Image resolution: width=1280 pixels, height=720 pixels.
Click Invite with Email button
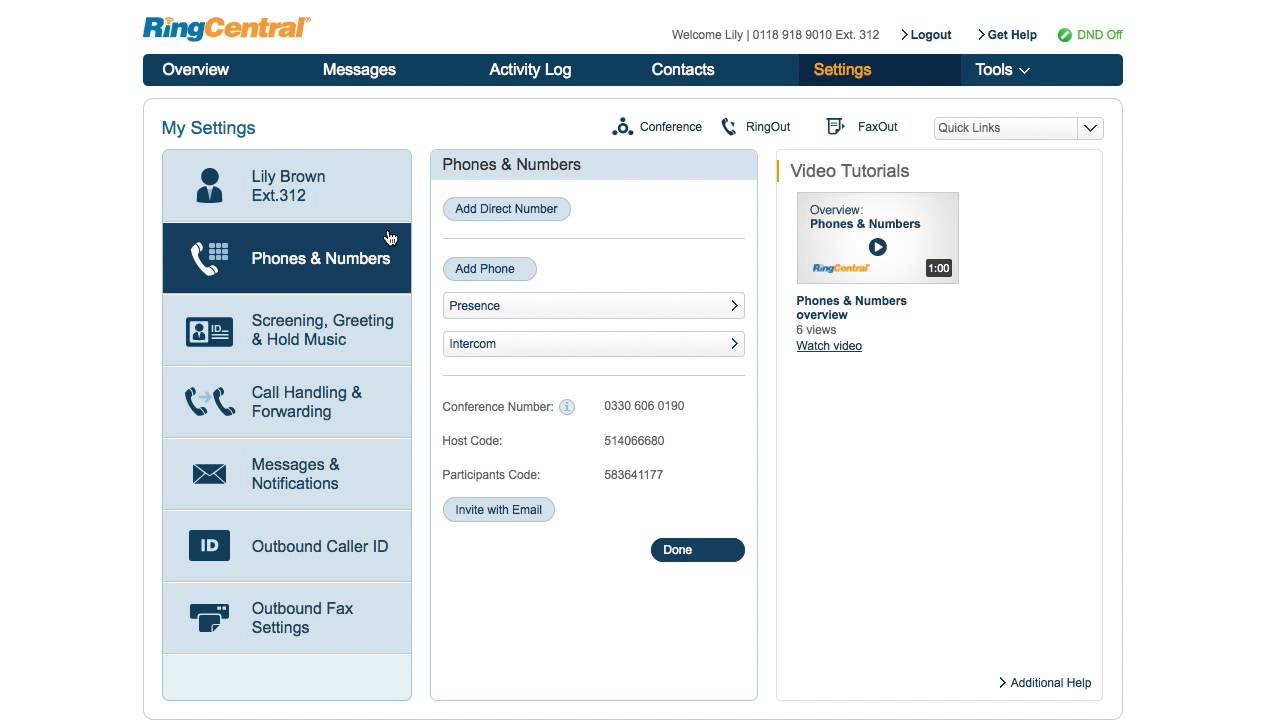[499, 510]
